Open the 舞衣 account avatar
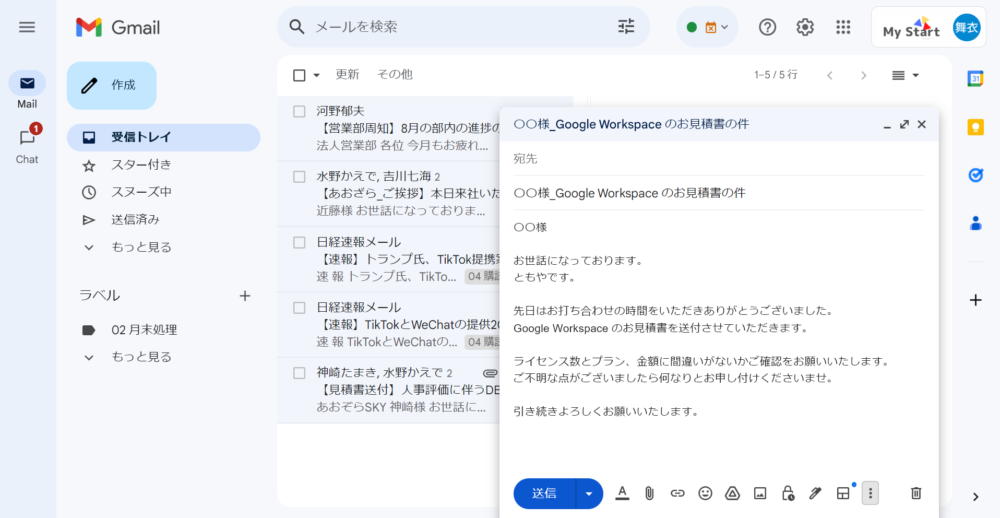The width and height of the screenshot is (1000, 518). tap(966, 27)
